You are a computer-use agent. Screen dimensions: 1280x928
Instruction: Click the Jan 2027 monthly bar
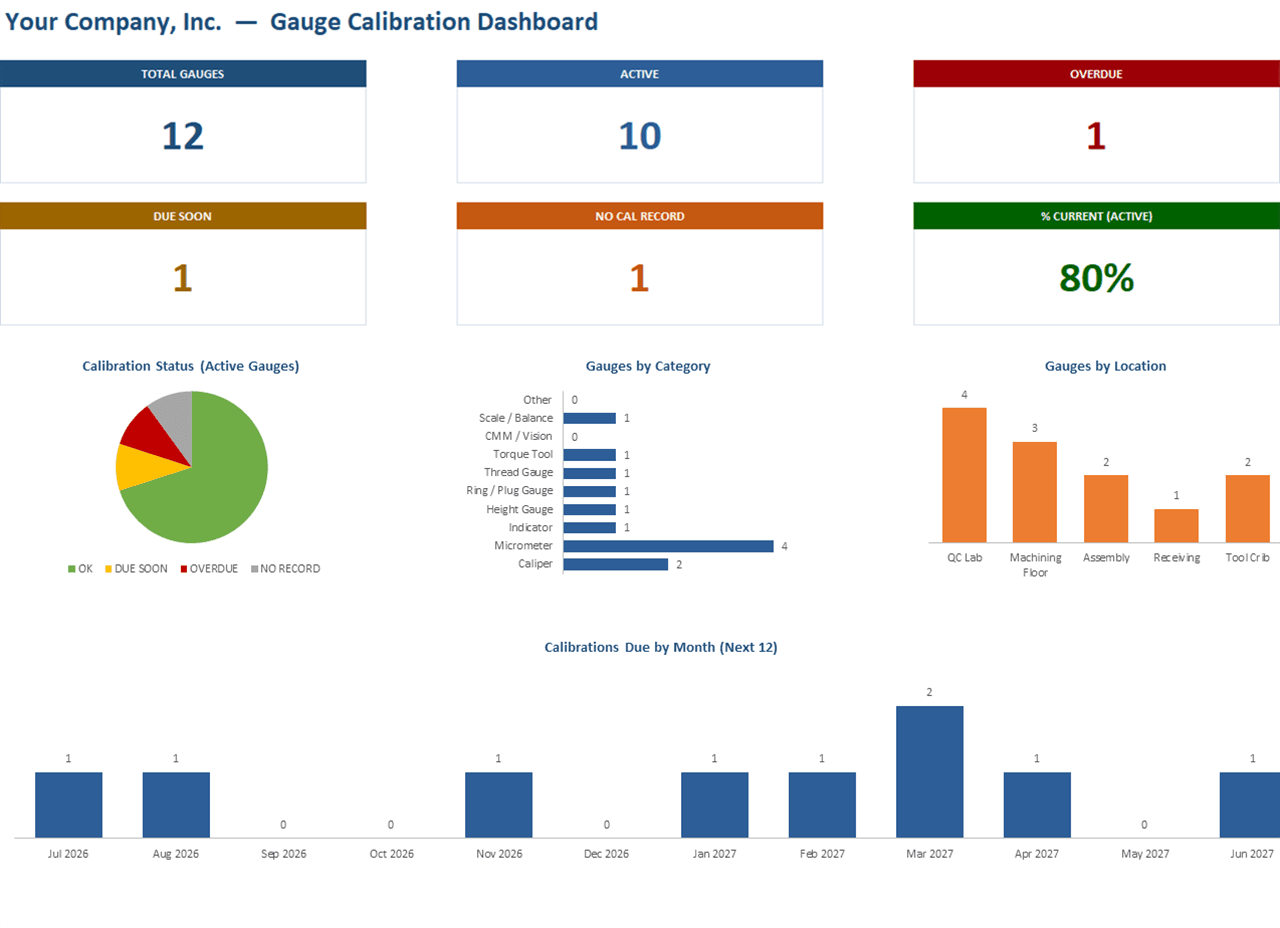tap(714, 805)
